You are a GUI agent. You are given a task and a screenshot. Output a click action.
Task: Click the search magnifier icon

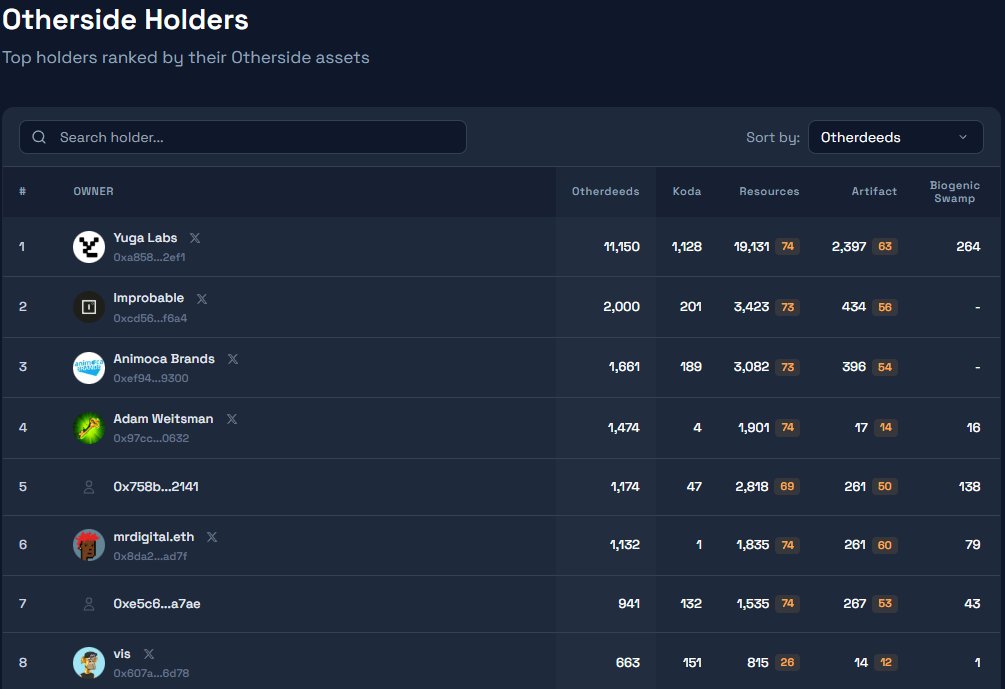point(39,137)
